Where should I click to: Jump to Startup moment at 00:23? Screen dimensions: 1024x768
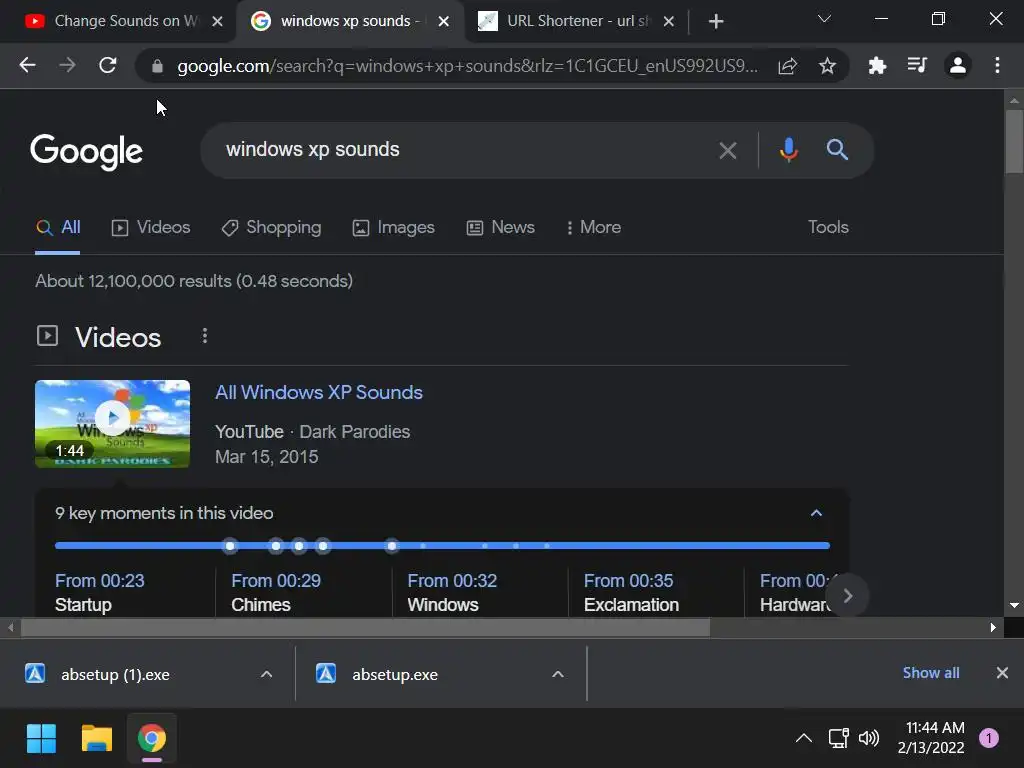pos(100,593)
